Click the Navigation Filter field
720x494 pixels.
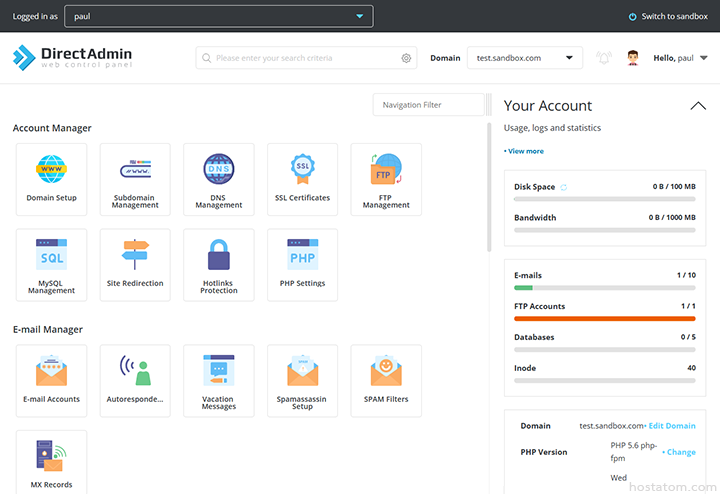[427, 105]
